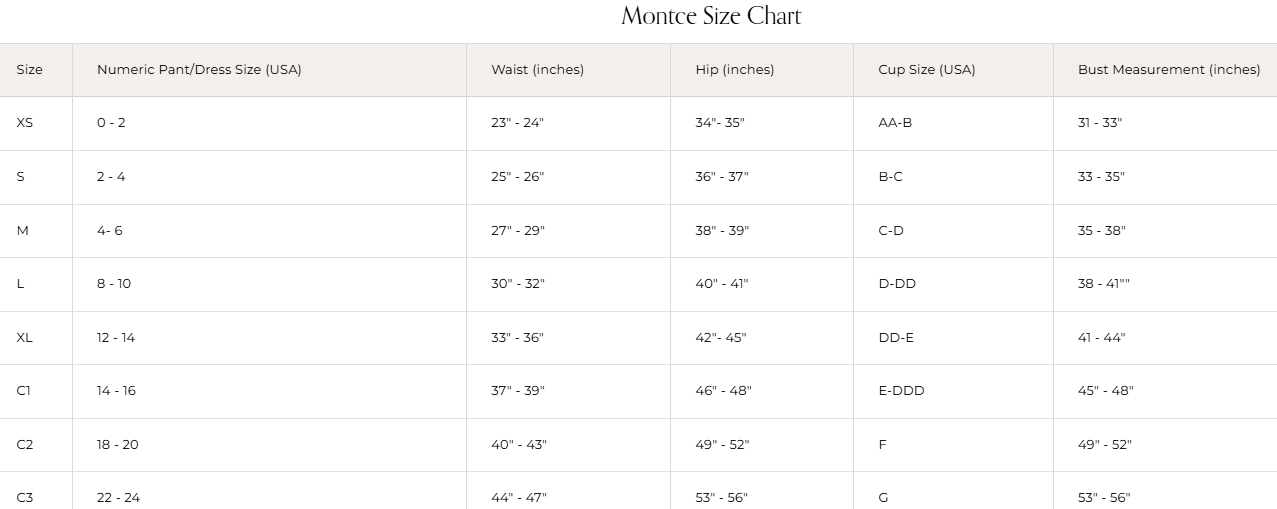
Task: Click the 42"- 45" hip cell
Action: (721, 338)
